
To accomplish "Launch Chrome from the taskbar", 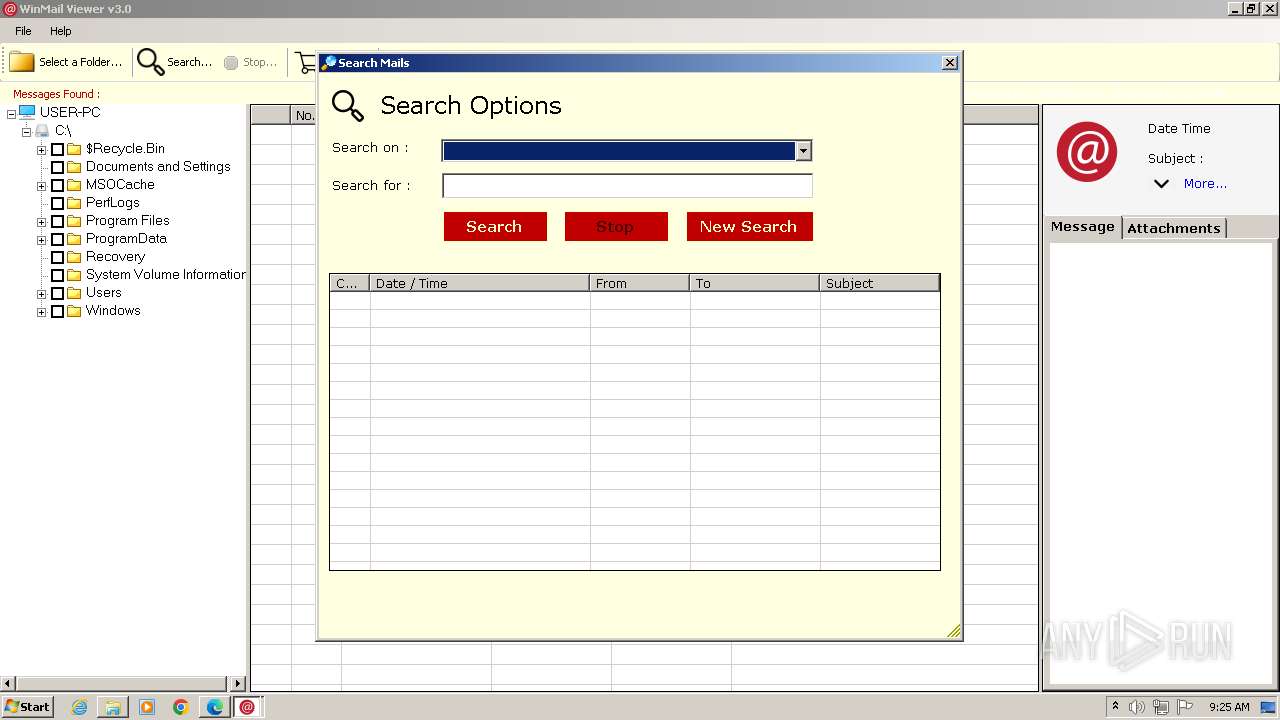I will [x=181, y=707].
